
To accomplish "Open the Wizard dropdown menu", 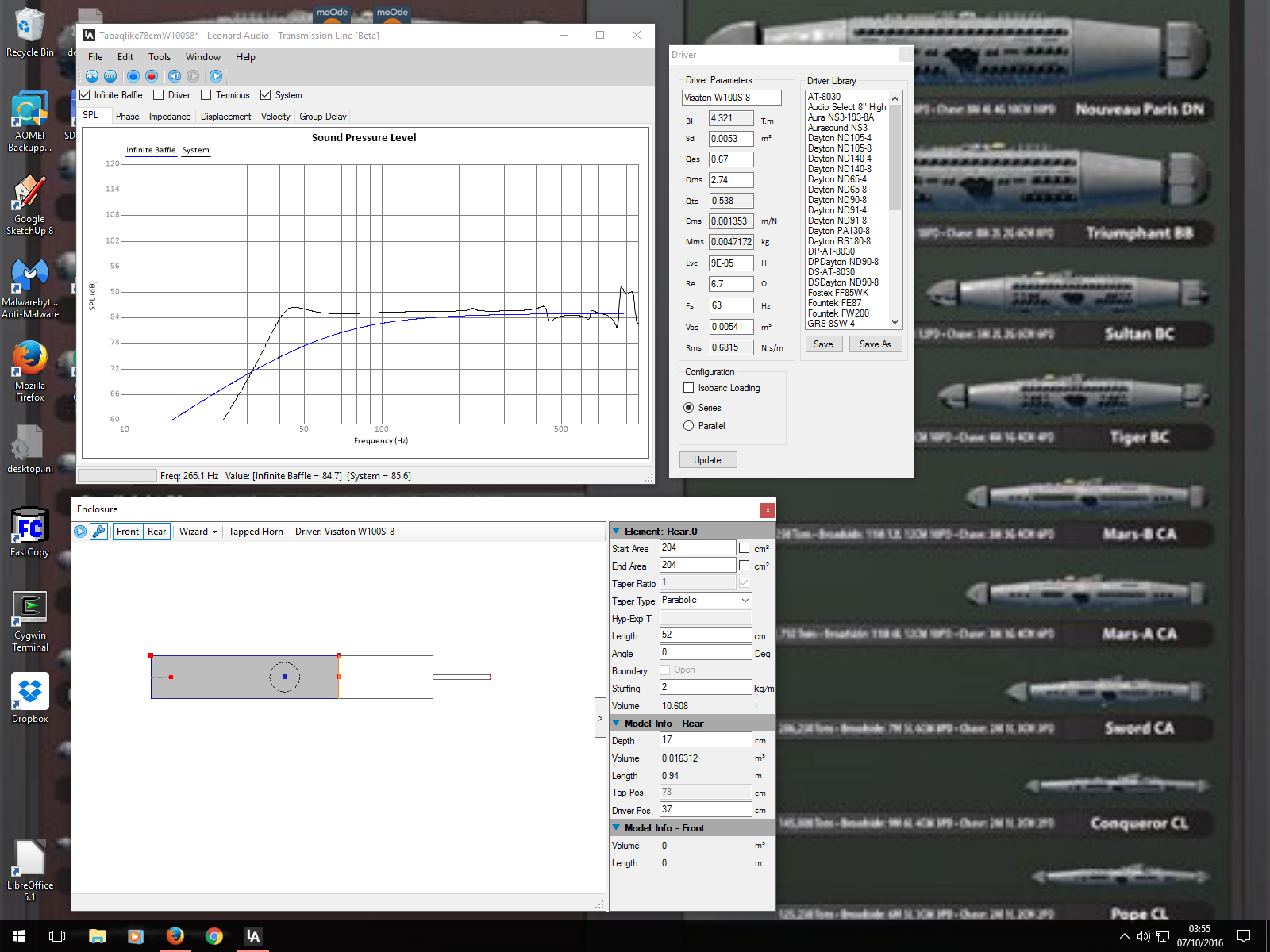I will point(198,532).
